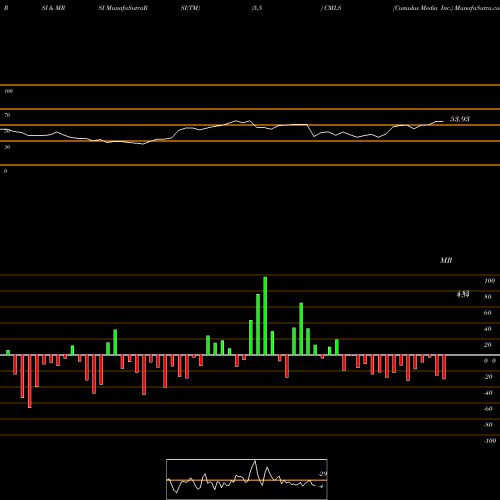Click the last red bar of MR histogram
The width and height of the screenshot is (500, 500).
[444, 367]
